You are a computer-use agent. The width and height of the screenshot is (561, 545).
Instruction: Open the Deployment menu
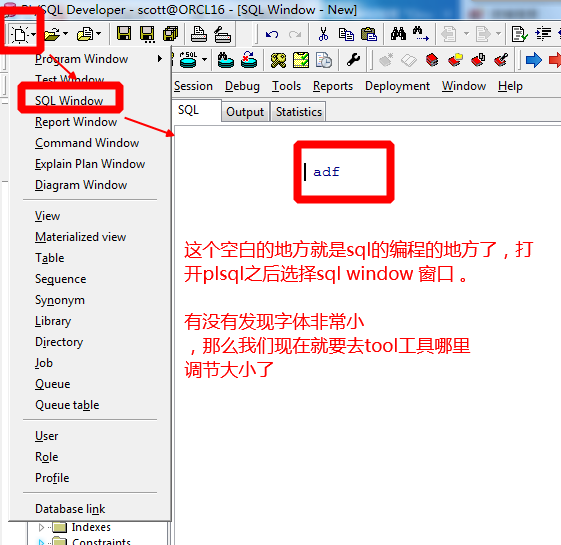397,86
